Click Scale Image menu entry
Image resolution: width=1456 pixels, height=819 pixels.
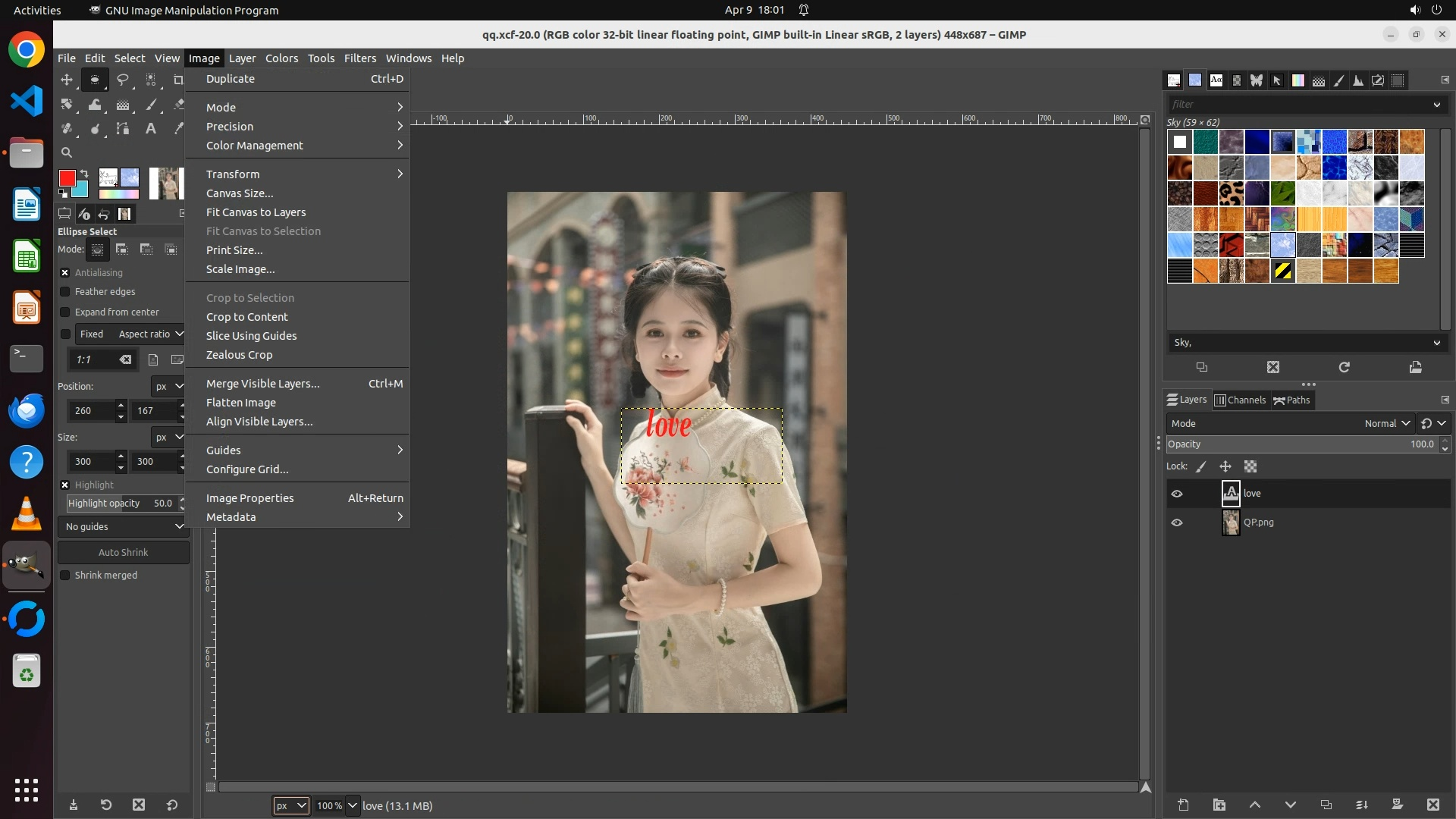click(240, 269)
